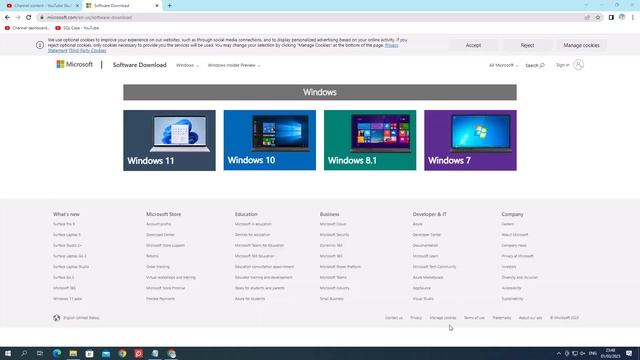
Task: Open the Windows 7 download tile
Action: (470, 140)
